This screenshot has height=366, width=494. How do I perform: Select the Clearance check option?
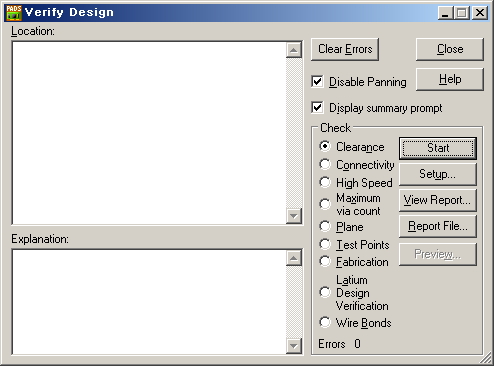(x=325, y=146)
